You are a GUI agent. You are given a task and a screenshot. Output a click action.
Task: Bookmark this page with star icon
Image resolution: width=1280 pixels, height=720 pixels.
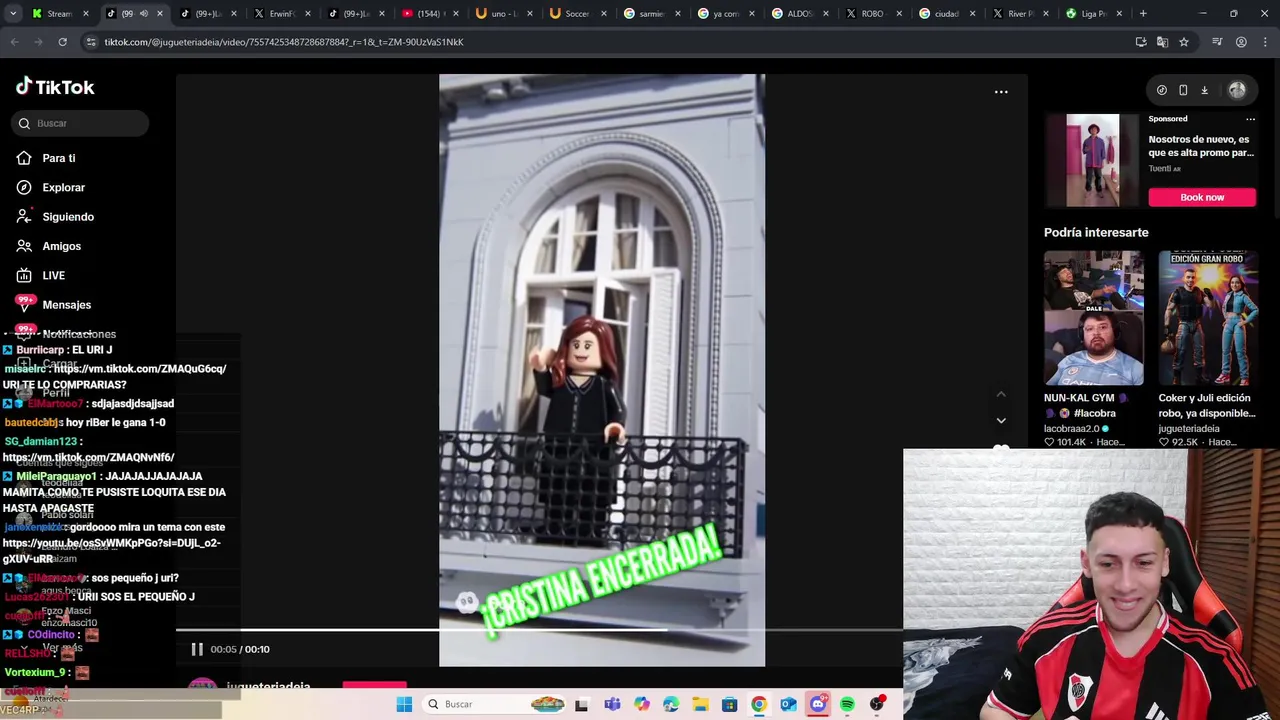(x=1183, y=42)
